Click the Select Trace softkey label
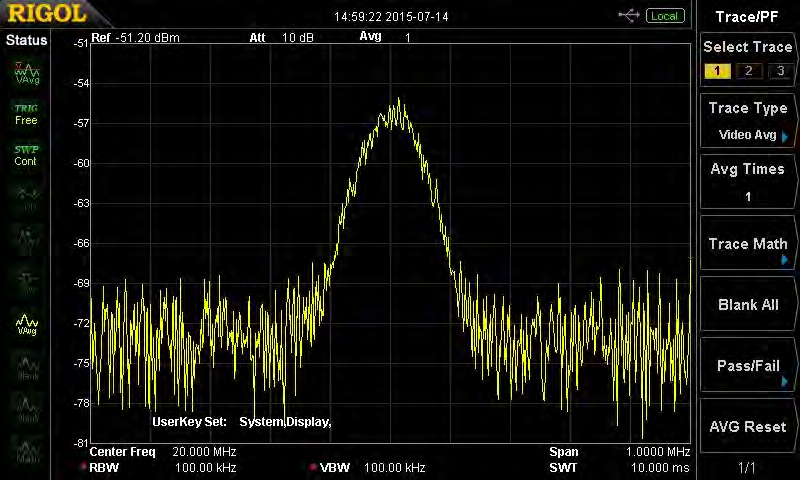Viewport: 800px width, 480px height. (747, 47)
